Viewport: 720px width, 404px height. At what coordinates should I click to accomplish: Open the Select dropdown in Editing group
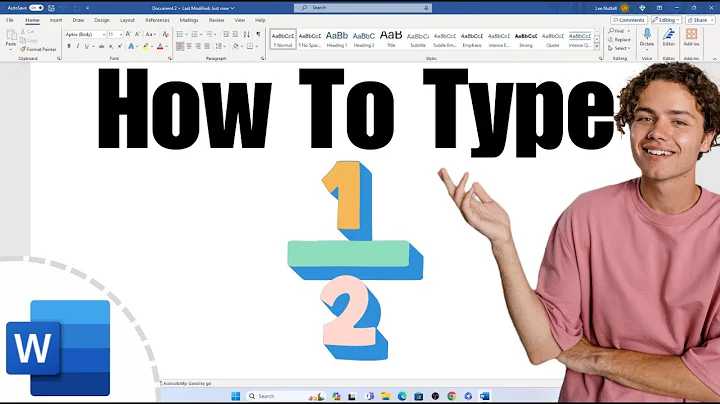coord(619,48)
